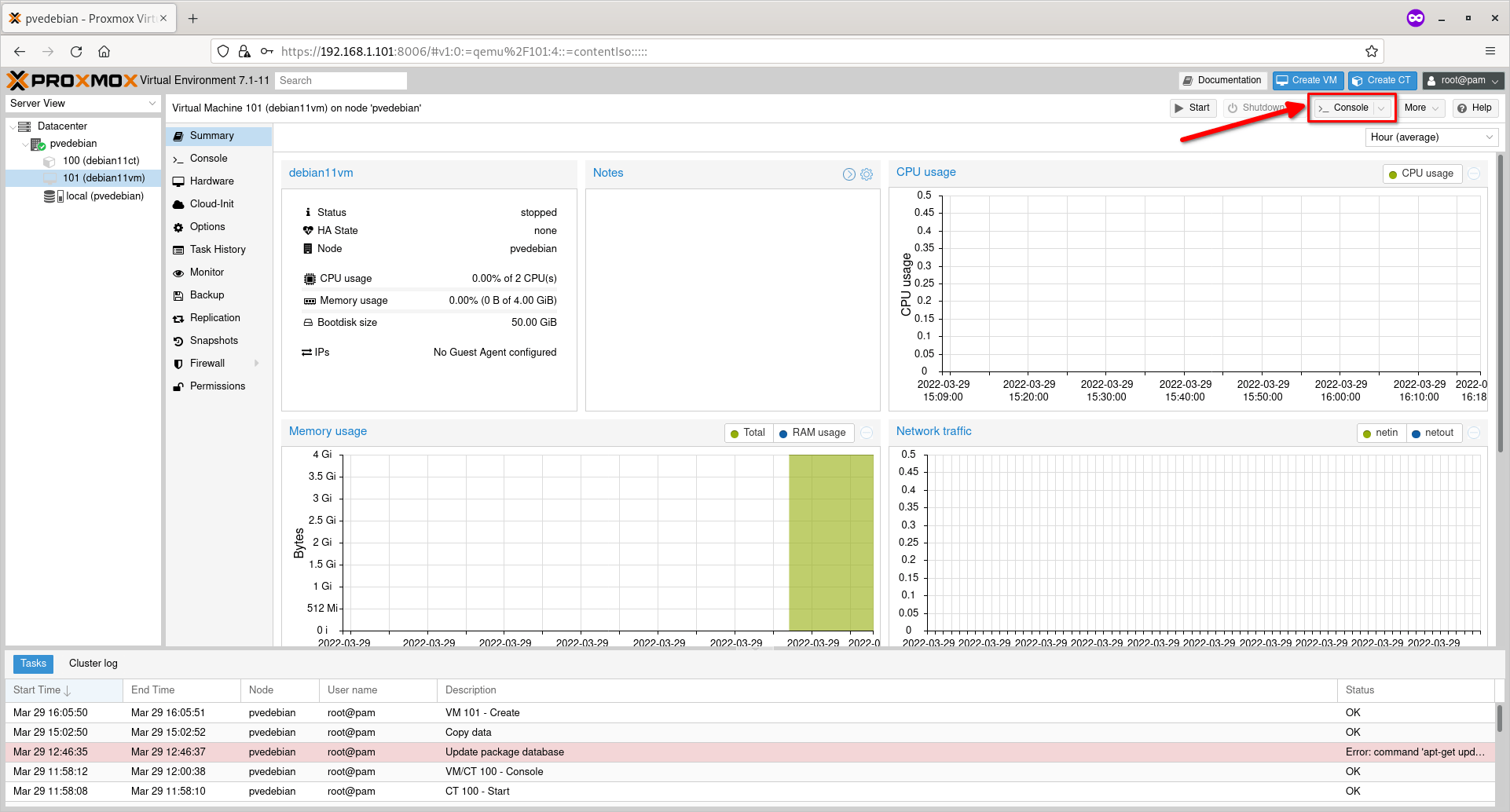The width and height of the screenshot is (1510, 812).
Task: Click the browser Home icon
Action: coord(104,52)
